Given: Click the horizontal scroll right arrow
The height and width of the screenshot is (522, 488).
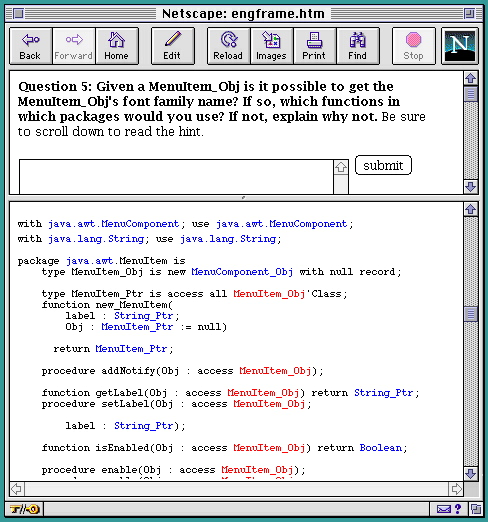Looking at the screenshot, I should click(456, 489).
